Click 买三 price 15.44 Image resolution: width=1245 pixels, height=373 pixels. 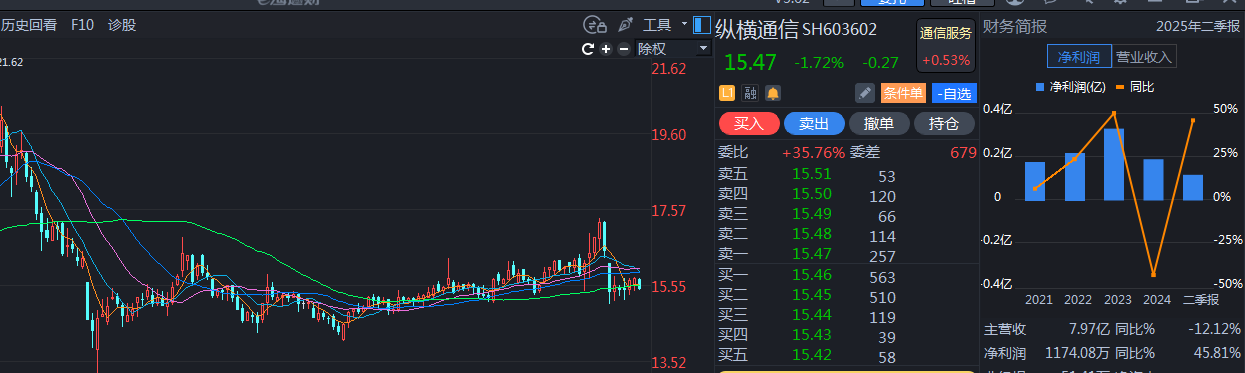click(811, 314)
